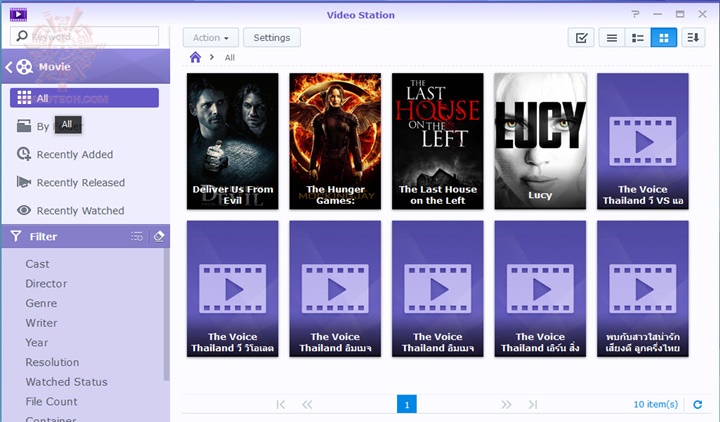Screen dimensions: 720x422
Task: Go to the previous page
Action: pyautogui.click(x=307, y=405)
